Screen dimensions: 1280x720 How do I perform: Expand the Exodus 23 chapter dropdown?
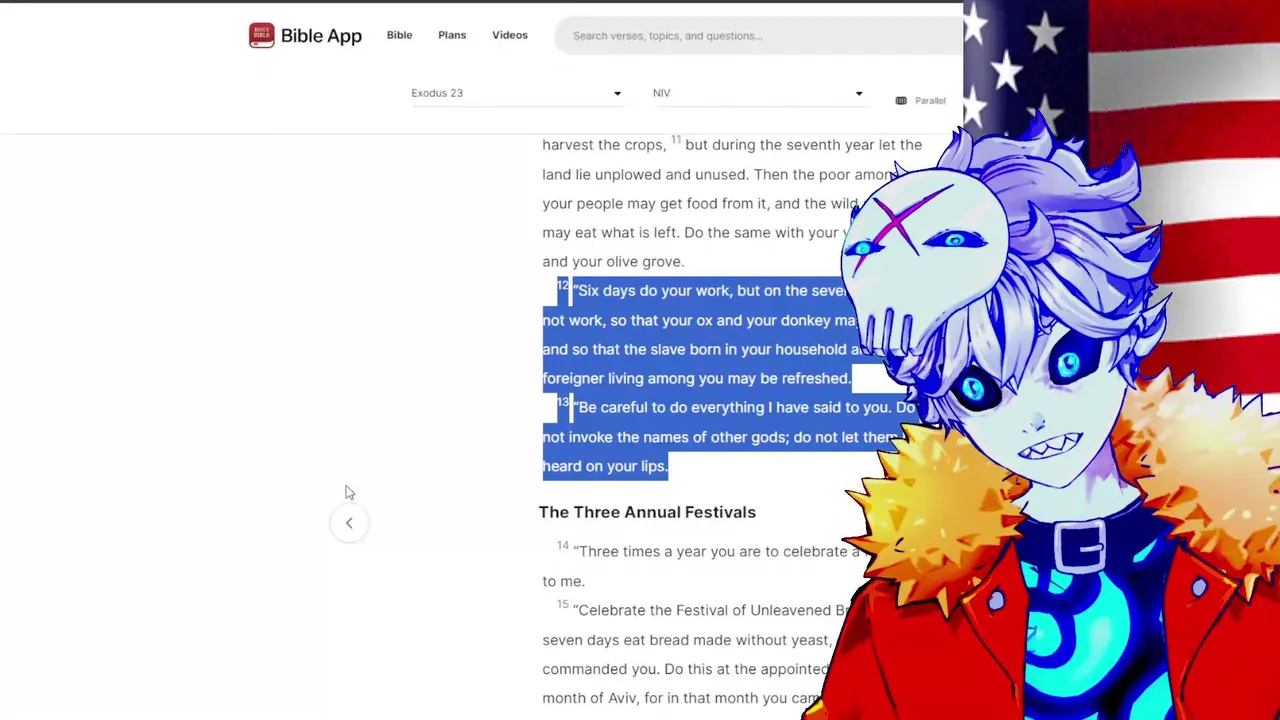click(516, 93)
